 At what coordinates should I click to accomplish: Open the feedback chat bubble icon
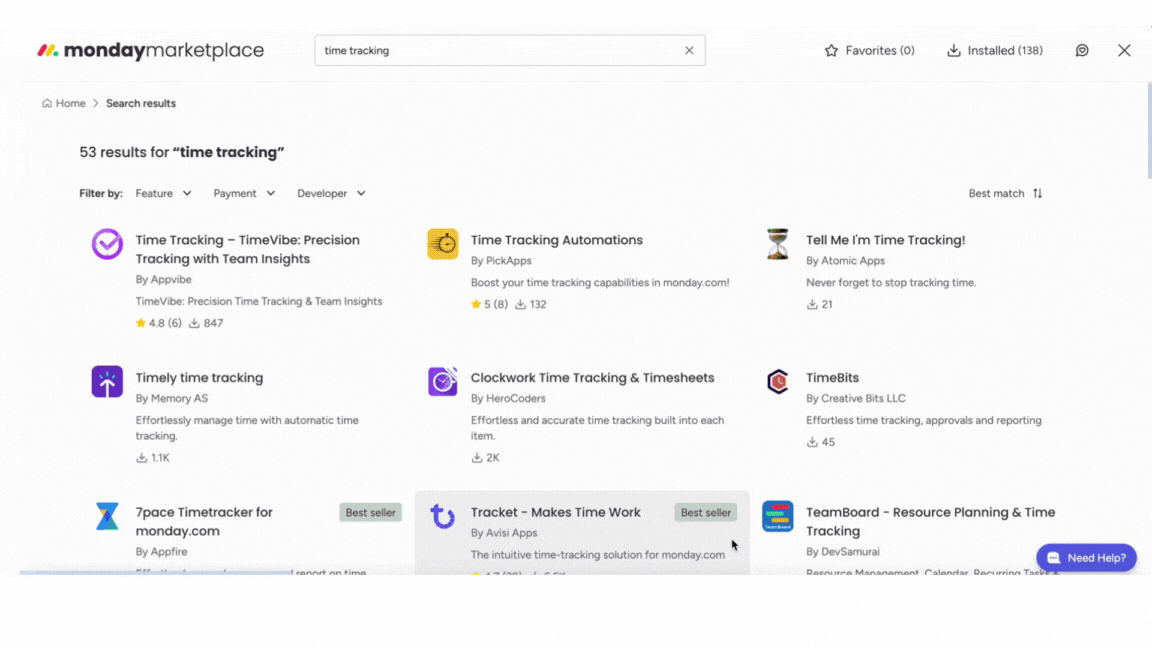1082,51
